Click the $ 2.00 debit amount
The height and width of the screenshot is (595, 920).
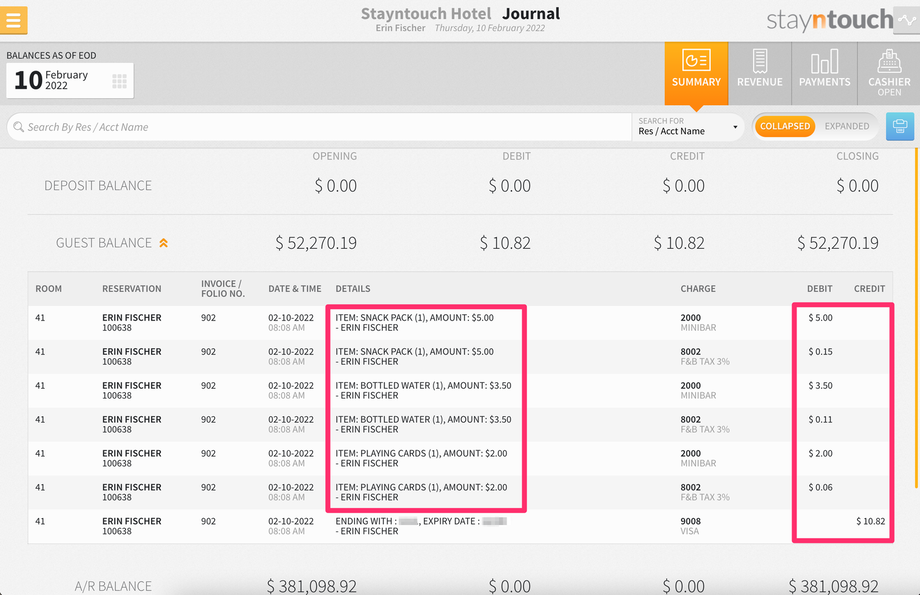tap(820, 453)
